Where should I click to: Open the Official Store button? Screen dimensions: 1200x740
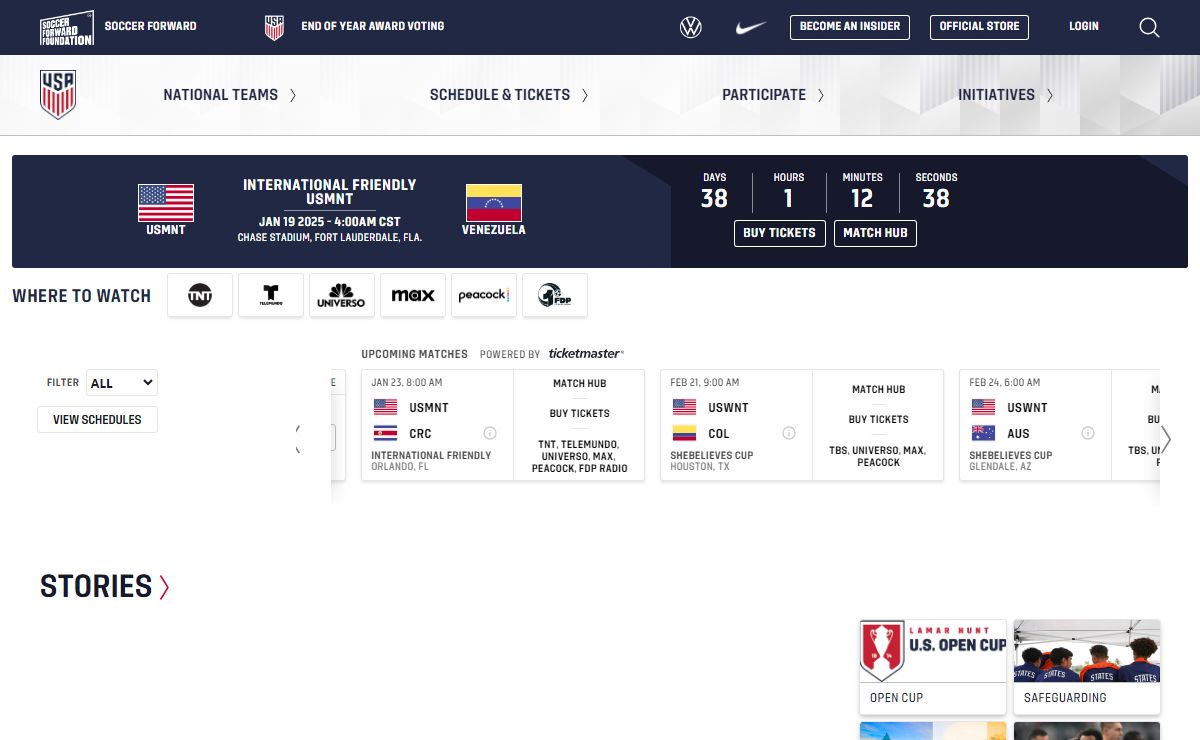click(x=979, y=27)
